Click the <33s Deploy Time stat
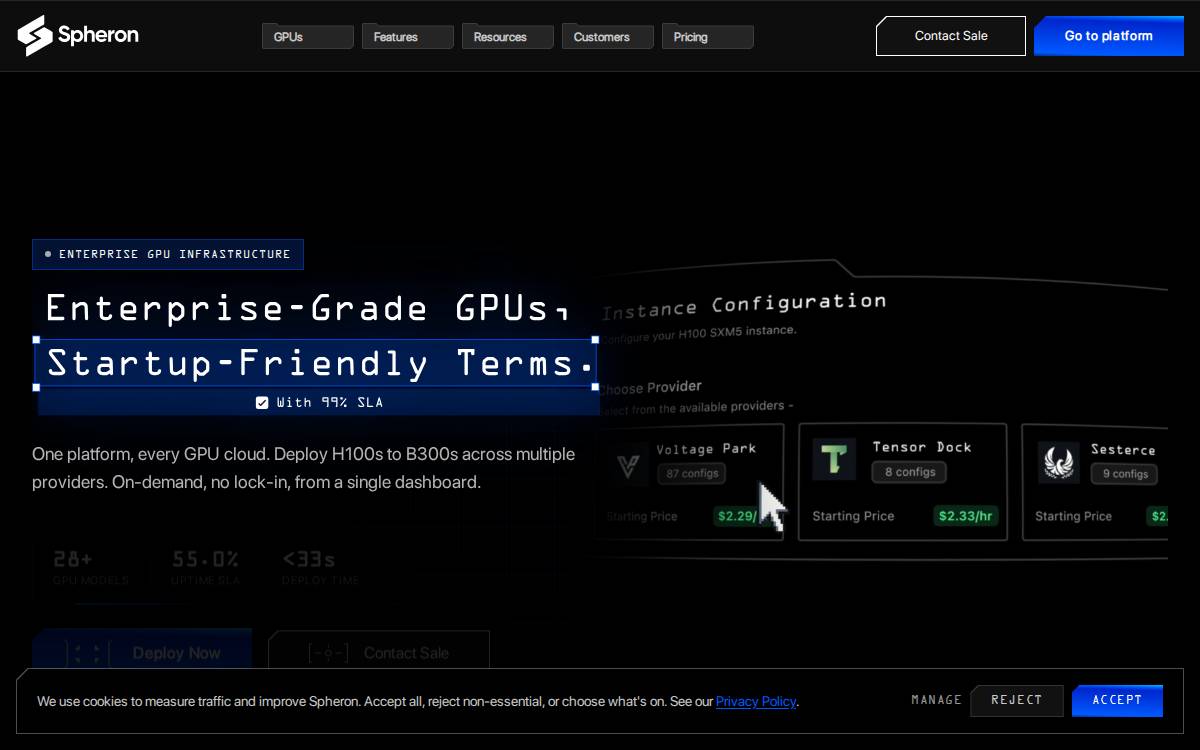 pos(320,567)
